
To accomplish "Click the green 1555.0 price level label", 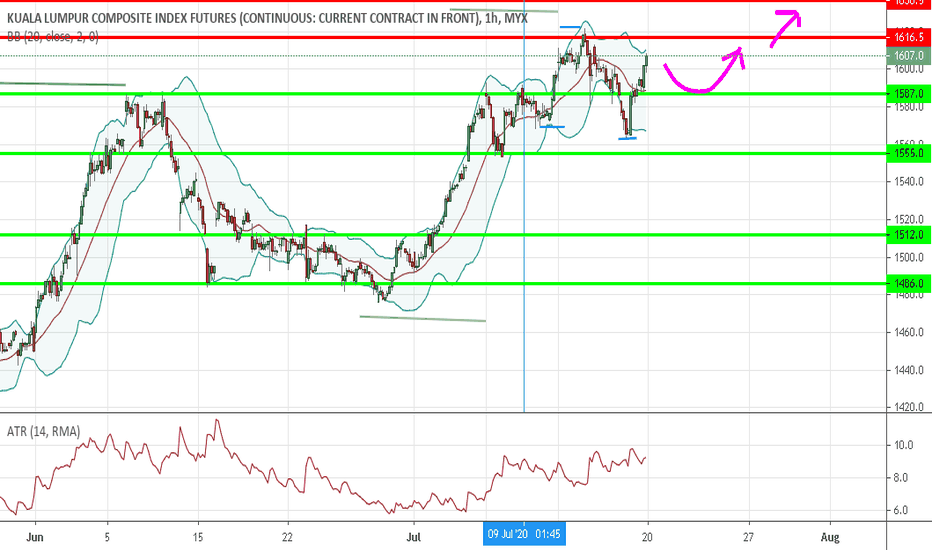I will click(x=909, y=153).
